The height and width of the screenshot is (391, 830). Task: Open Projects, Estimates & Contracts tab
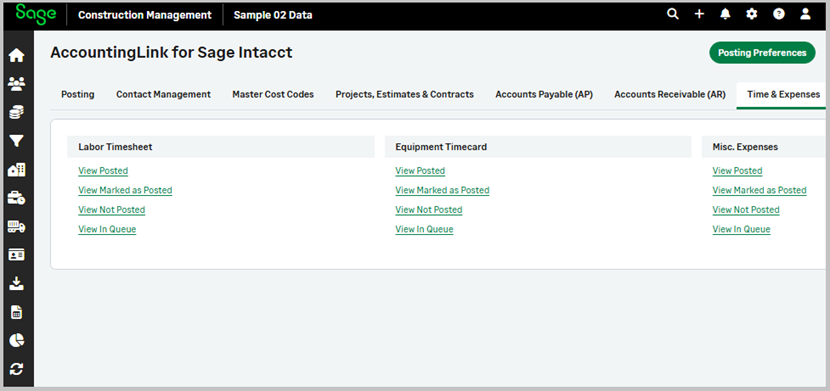[404, 94]
